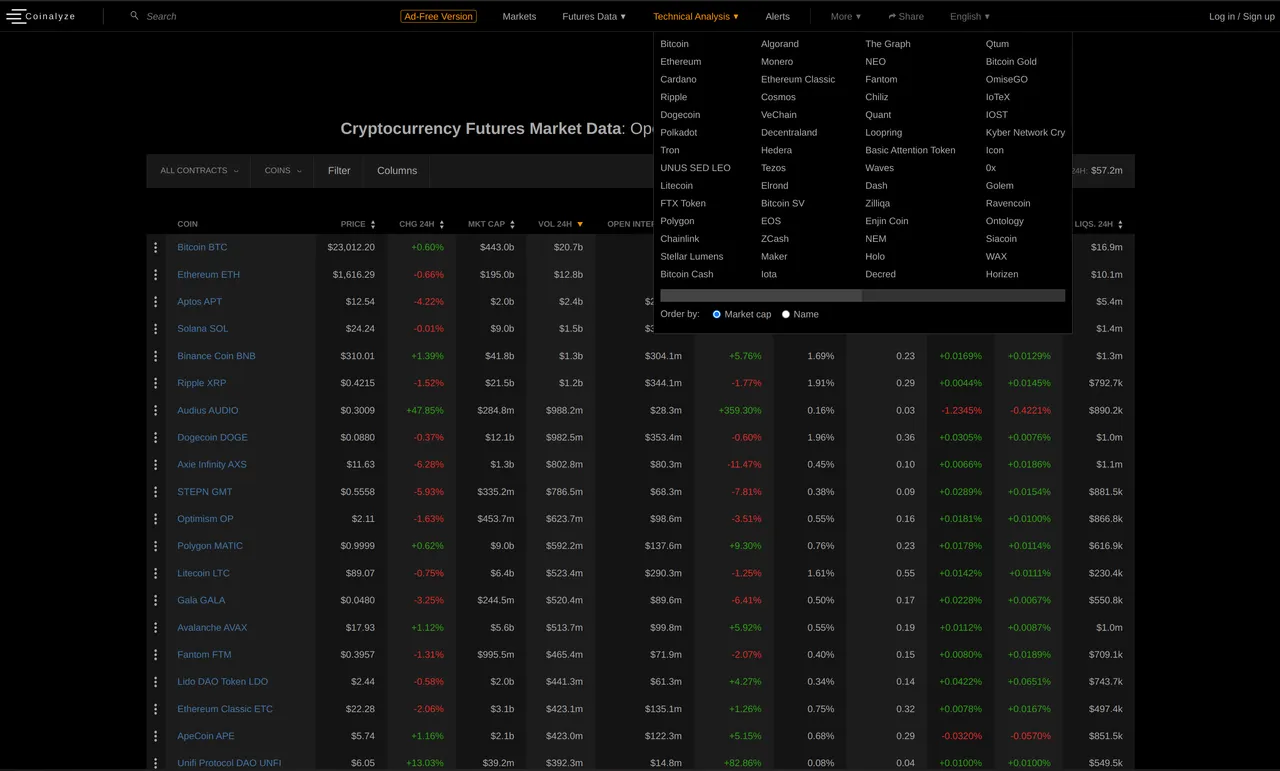Toggle VOL 24H column sort order

560,224
